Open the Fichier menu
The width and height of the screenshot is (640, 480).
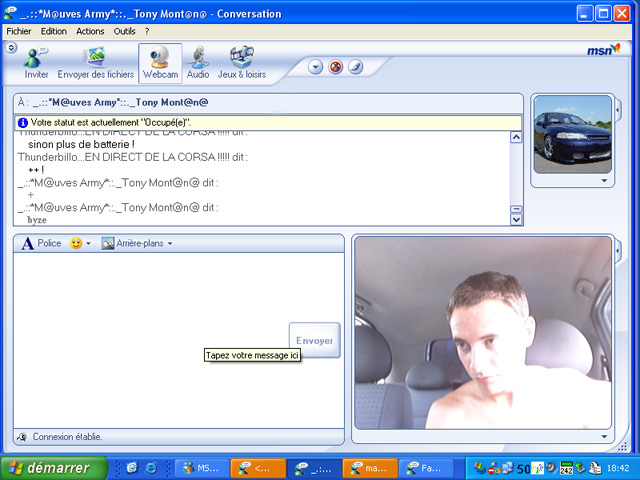(x=18, y=31)
